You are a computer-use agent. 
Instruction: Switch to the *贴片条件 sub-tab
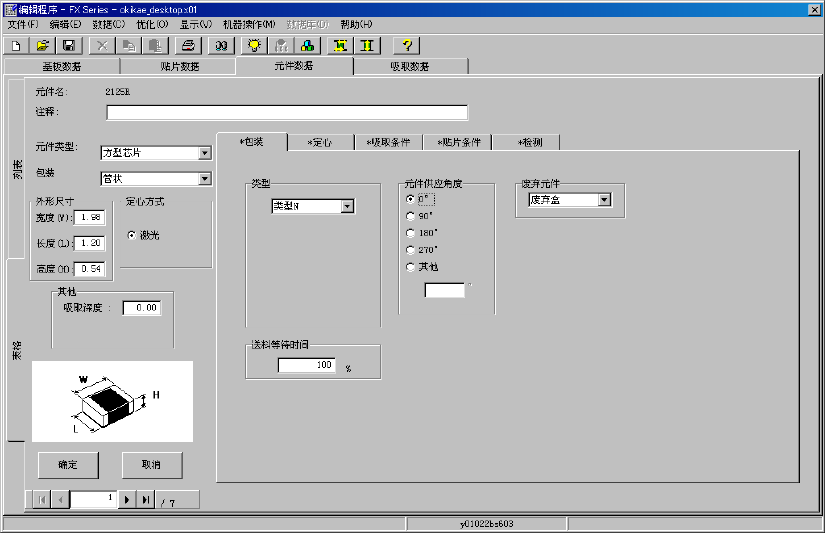459,143
